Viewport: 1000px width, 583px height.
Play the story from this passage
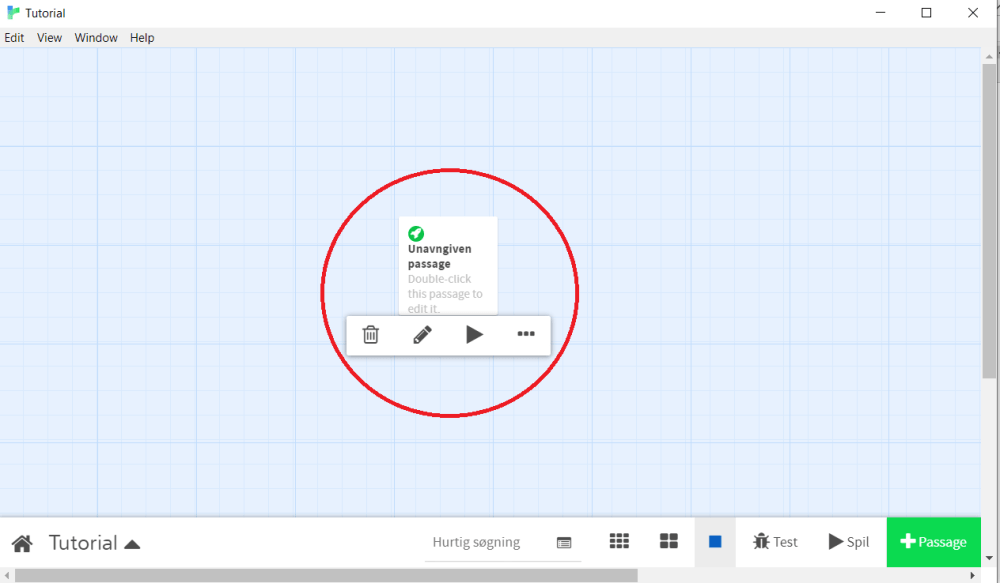[x=474, y=335]
